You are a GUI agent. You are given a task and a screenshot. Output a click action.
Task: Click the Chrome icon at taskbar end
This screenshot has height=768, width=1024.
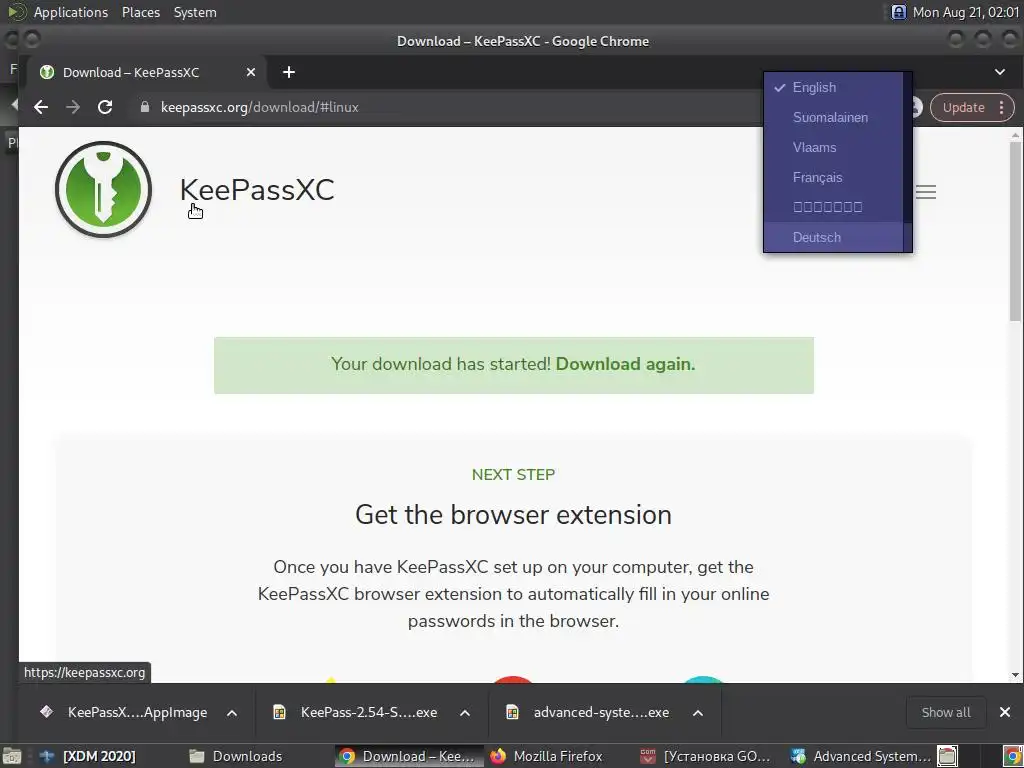click(x=1012, y=756)
